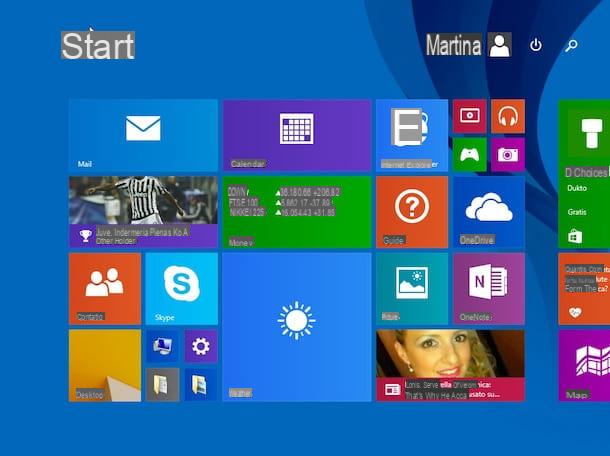The image size is (610, 456).
Task: Open the OneDrive cloud tile
Action: coord(489,212)
